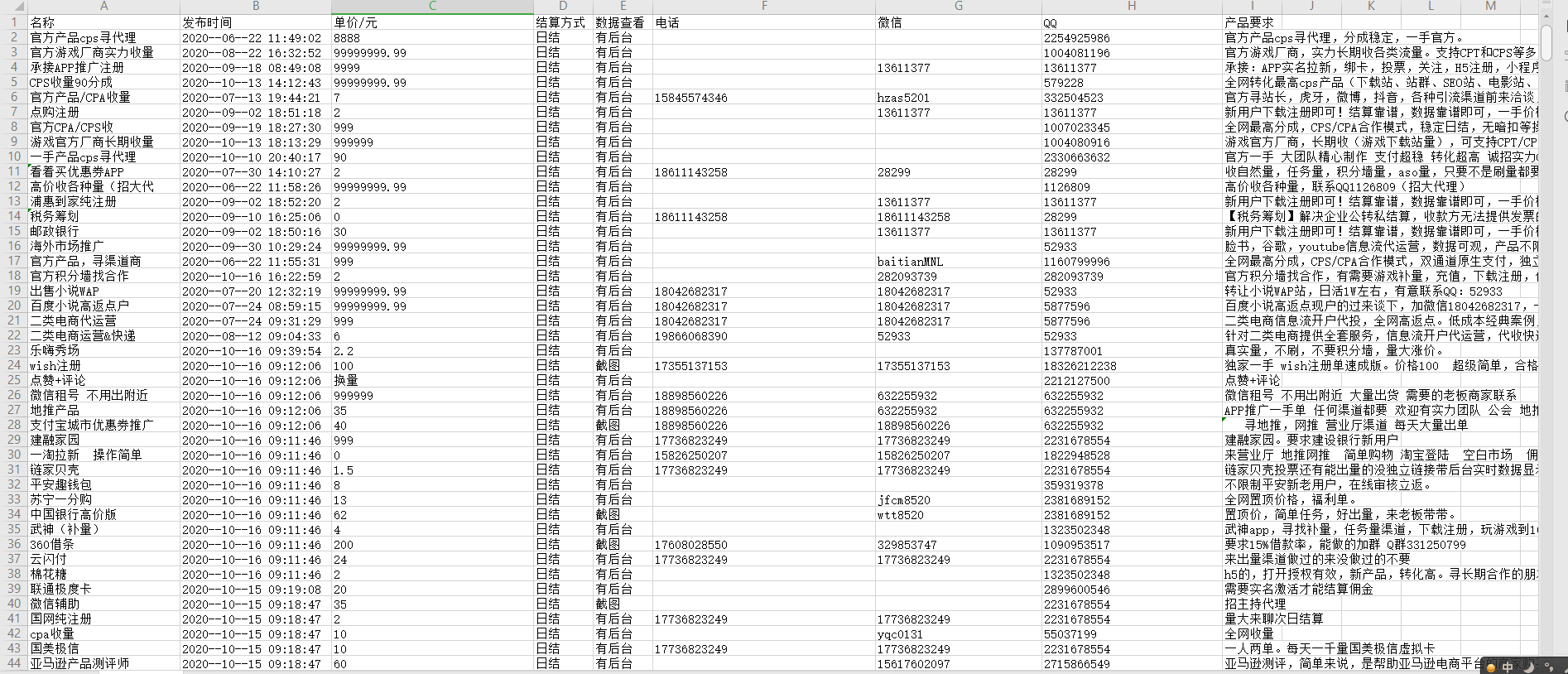The width and height of the screenshot is (1568, 674).
Task: Click cell 360借条
Action: (x=103, y=544)
